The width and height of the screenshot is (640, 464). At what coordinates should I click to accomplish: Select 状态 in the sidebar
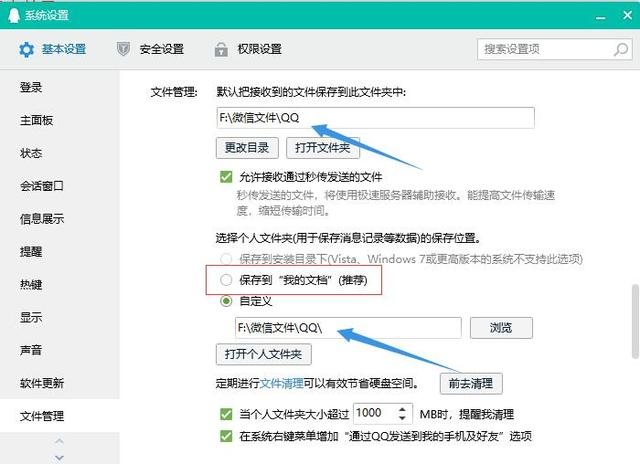pyautogui.click(x=31, y=153)
